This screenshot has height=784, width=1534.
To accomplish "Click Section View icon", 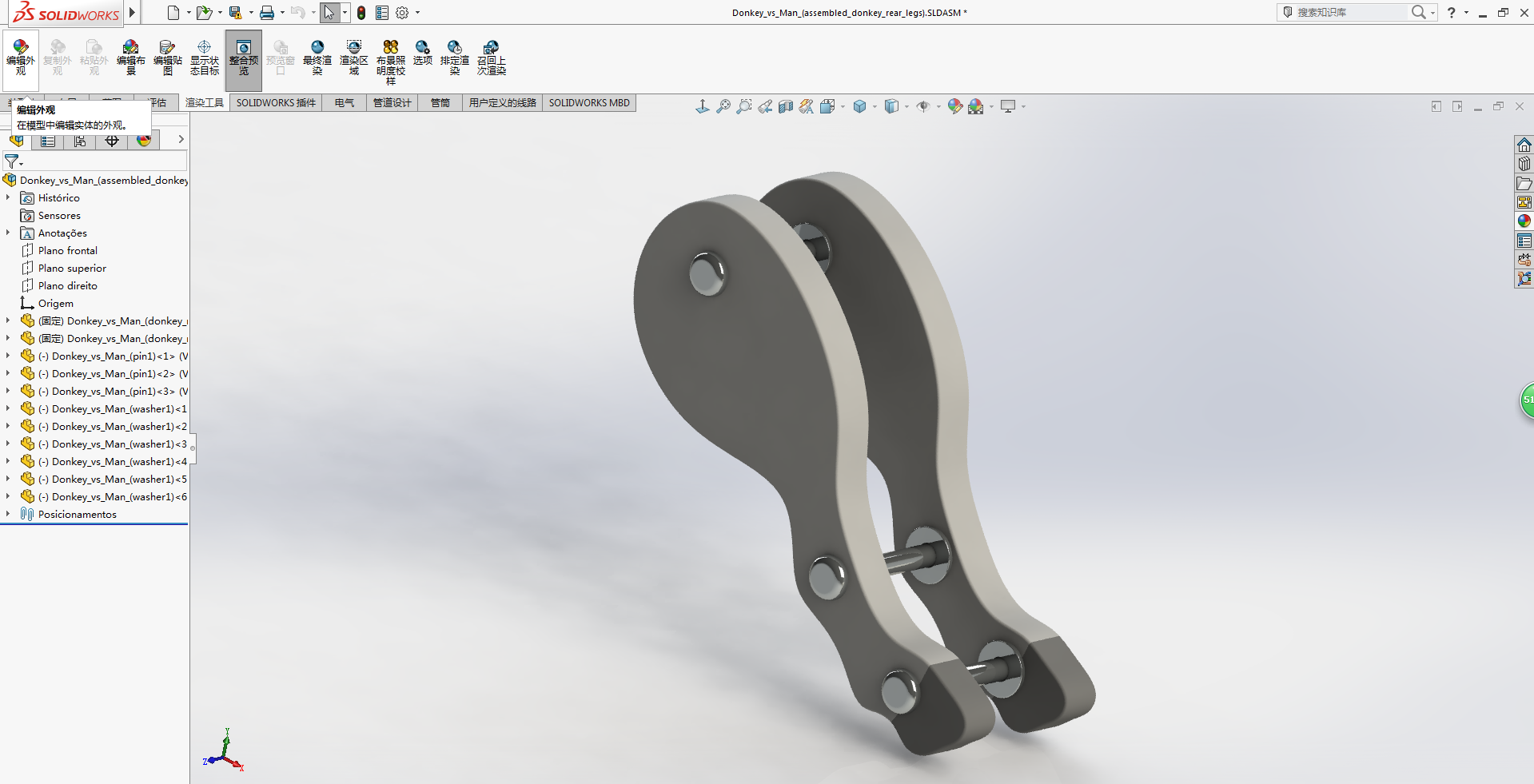I will [x=786, y=106].
